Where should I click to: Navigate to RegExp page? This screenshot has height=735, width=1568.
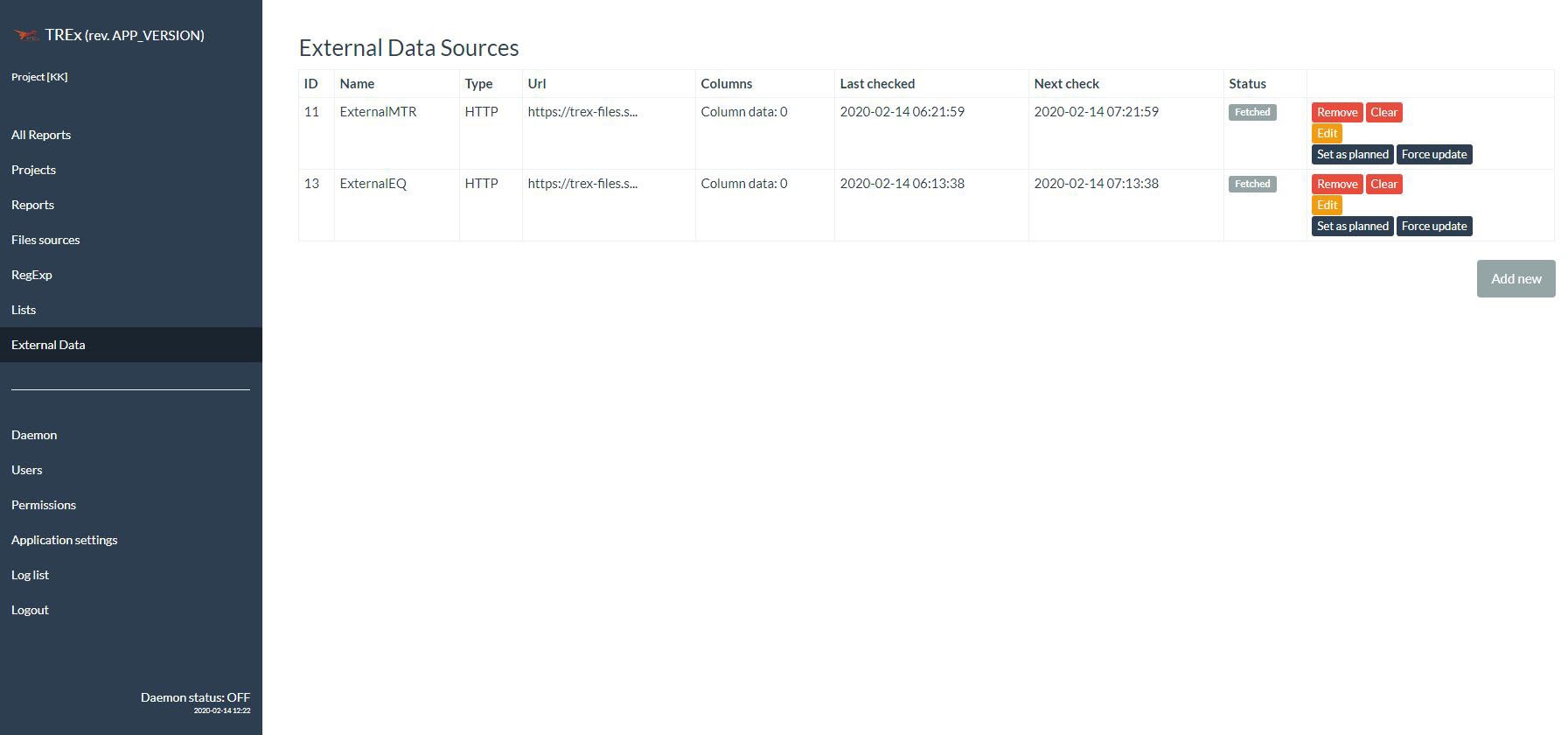point(31,275)
